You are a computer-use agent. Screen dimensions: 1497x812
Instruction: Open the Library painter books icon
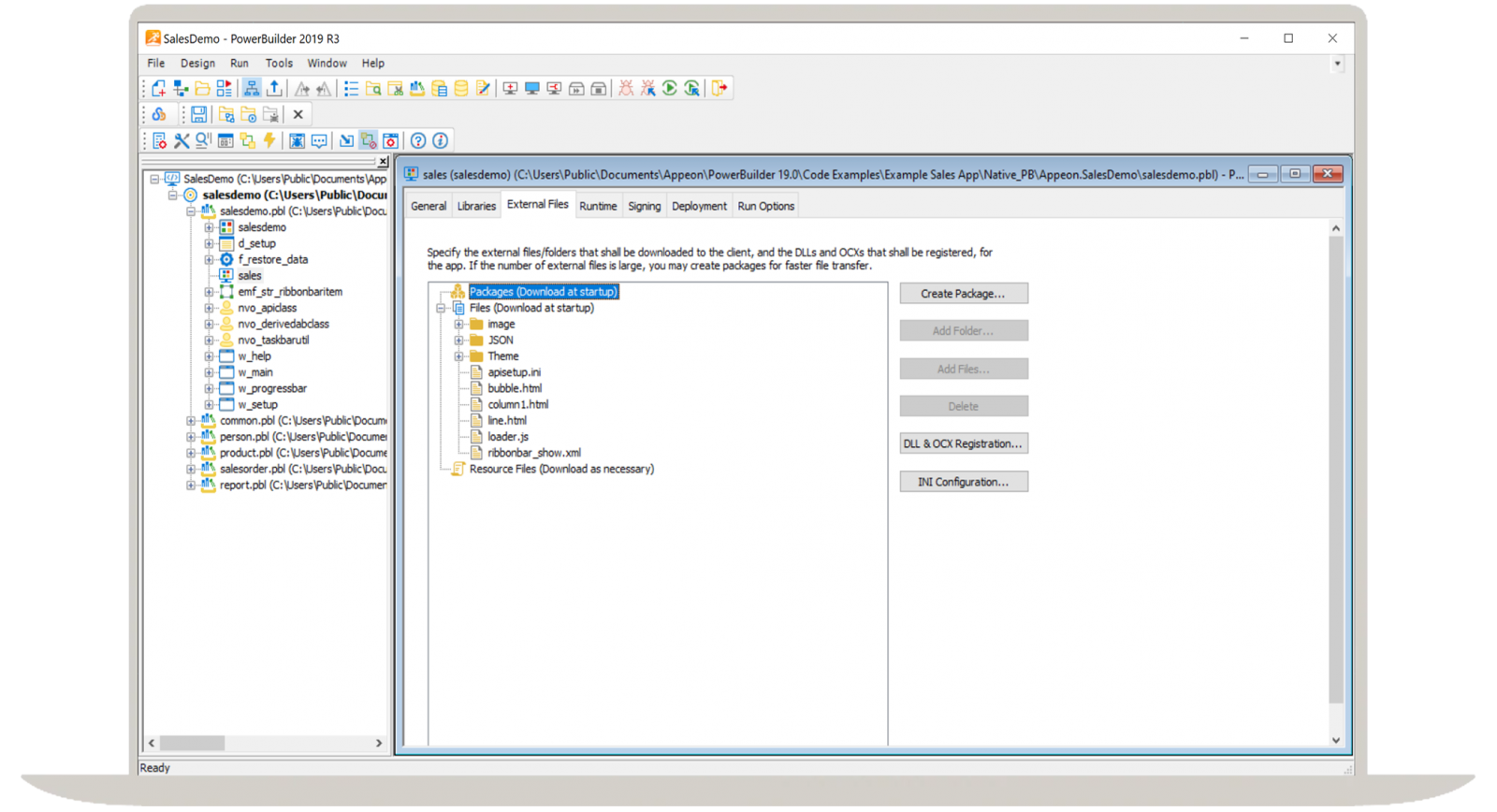pyautogui.click(x=417, y=89)
